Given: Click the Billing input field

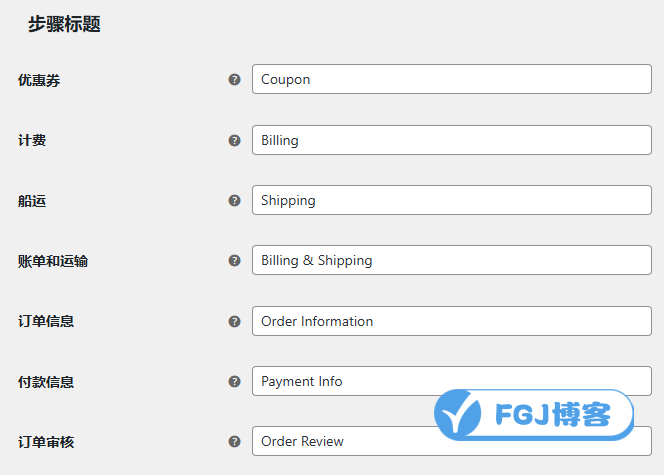Looking at the screenshot, I should (451, 140).
